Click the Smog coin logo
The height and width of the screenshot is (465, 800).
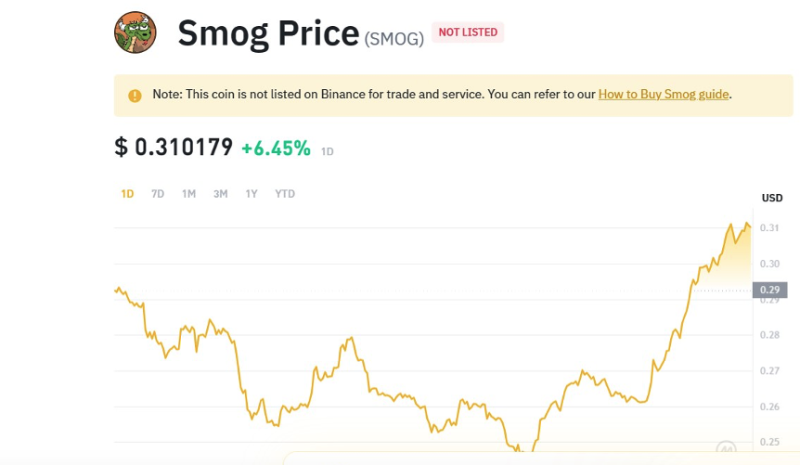(x=137, y=33)
